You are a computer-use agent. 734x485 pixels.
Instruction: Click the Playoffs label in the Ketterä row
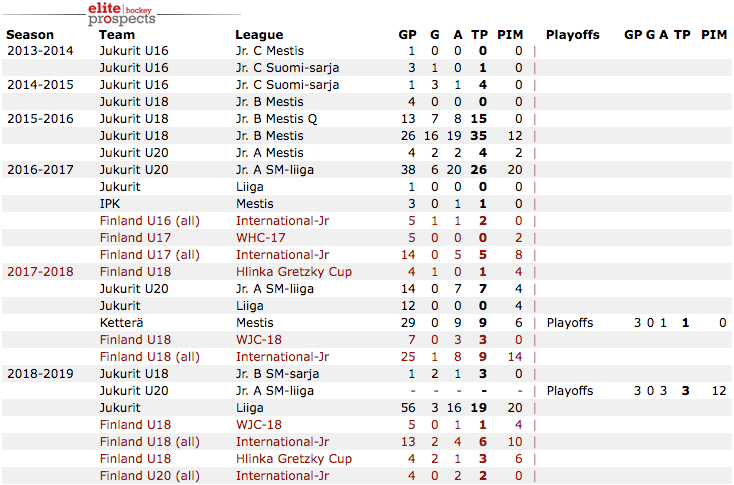[x=570, y=322]
